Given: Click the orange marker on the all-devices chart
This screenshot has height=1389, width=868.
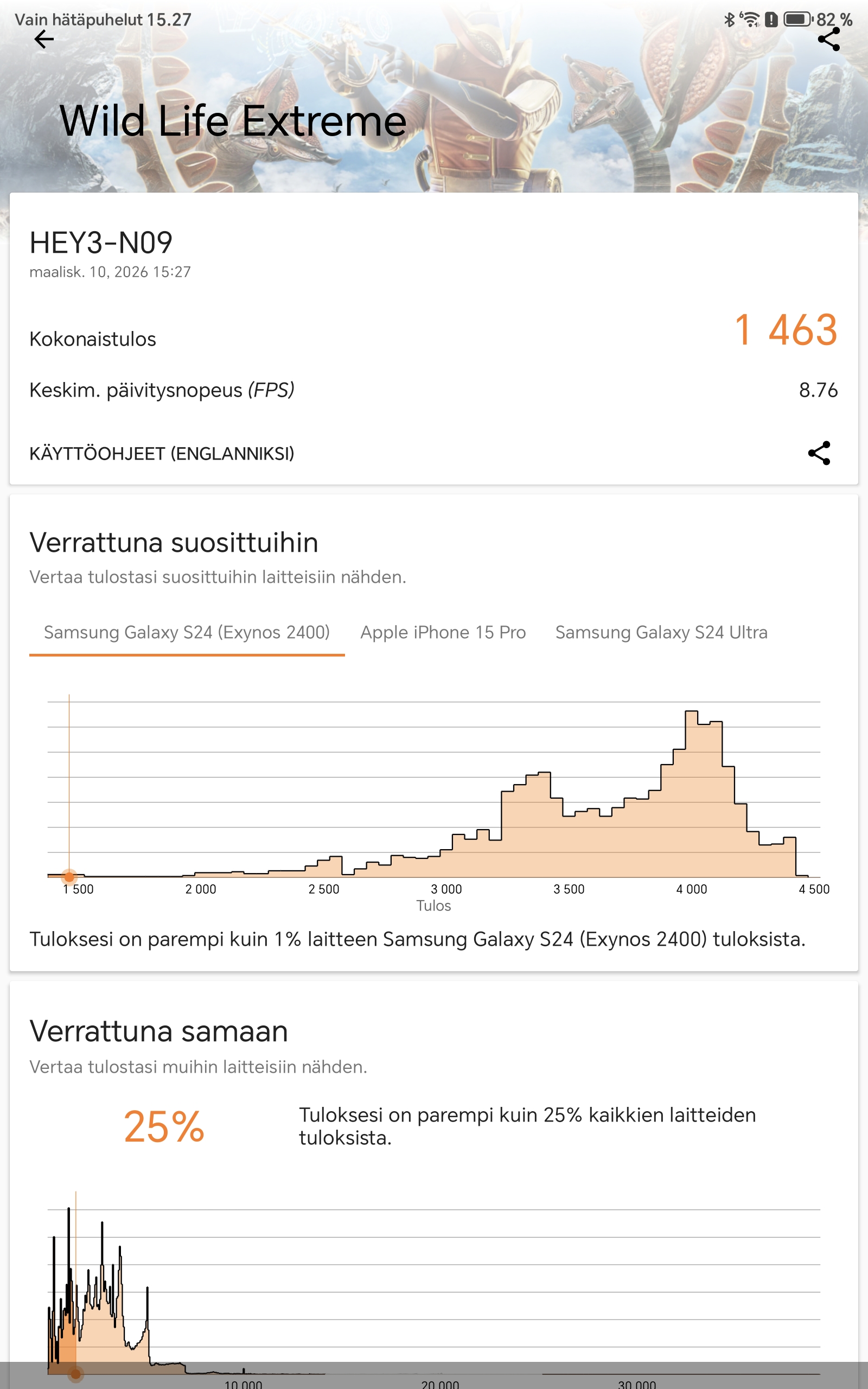Looking at the screenshot, I should coord(76,1374).
